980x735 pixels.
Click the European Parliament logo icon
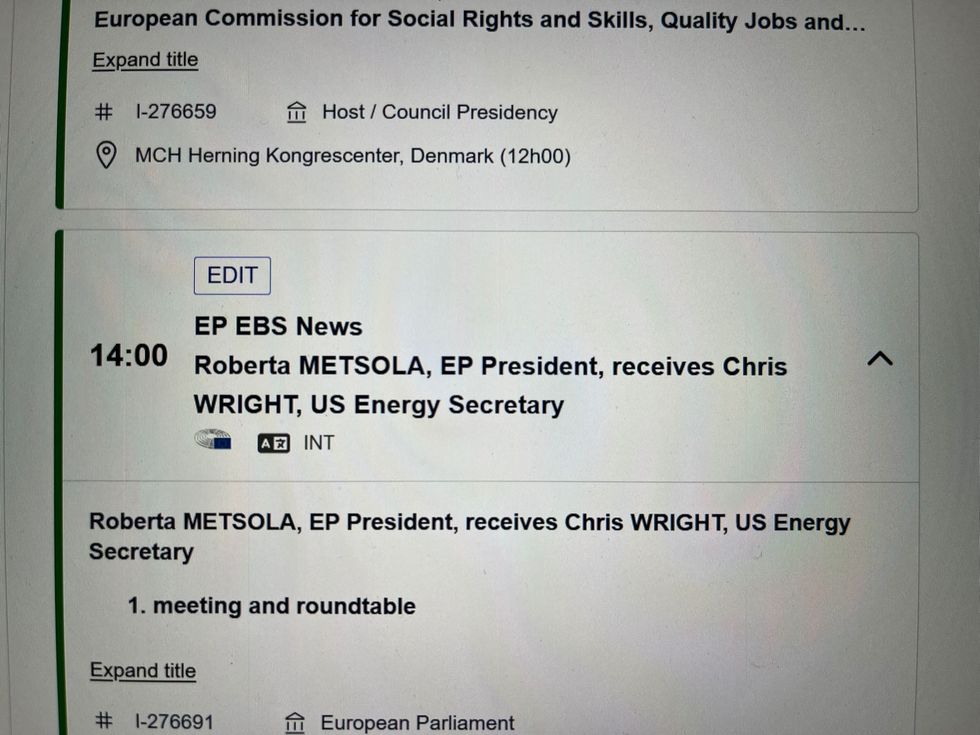tap(213, 441)
